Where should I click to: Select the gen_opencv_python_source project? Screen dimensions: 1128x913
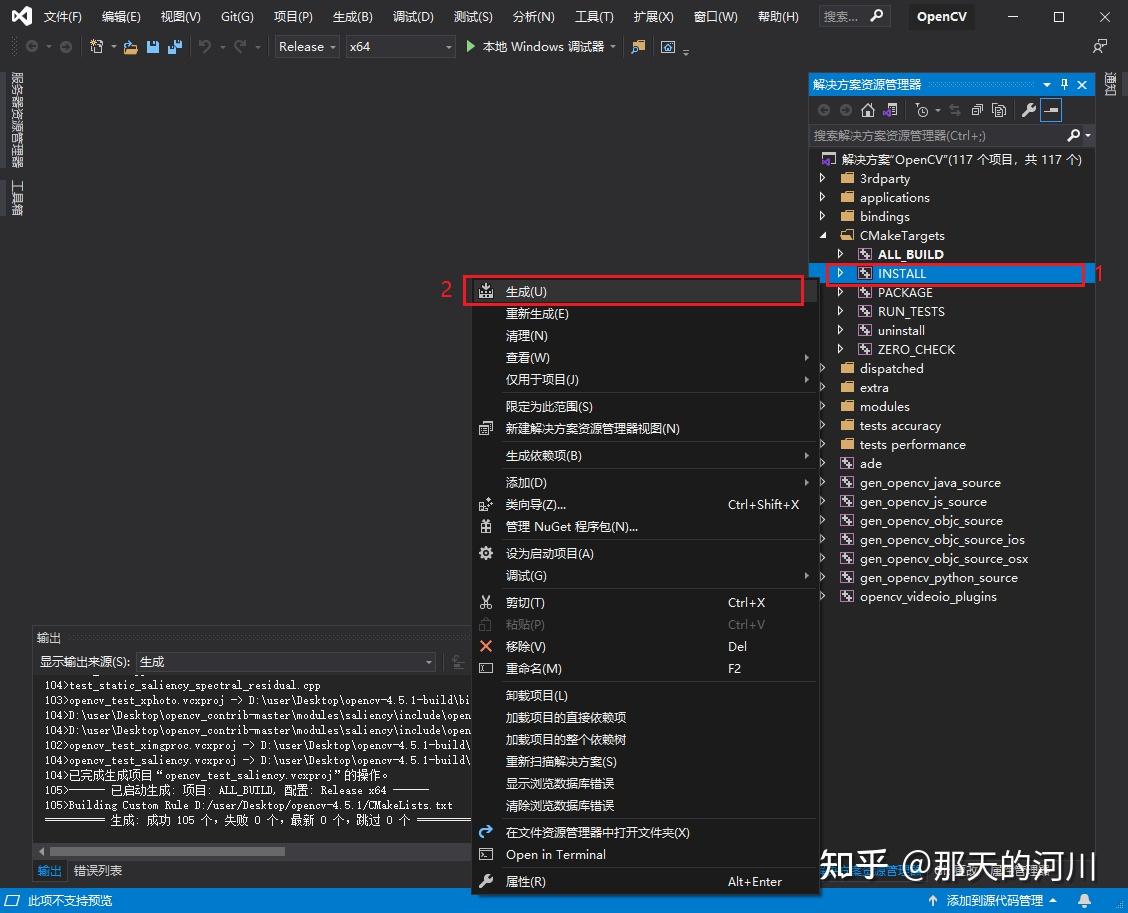click(938, 578)
